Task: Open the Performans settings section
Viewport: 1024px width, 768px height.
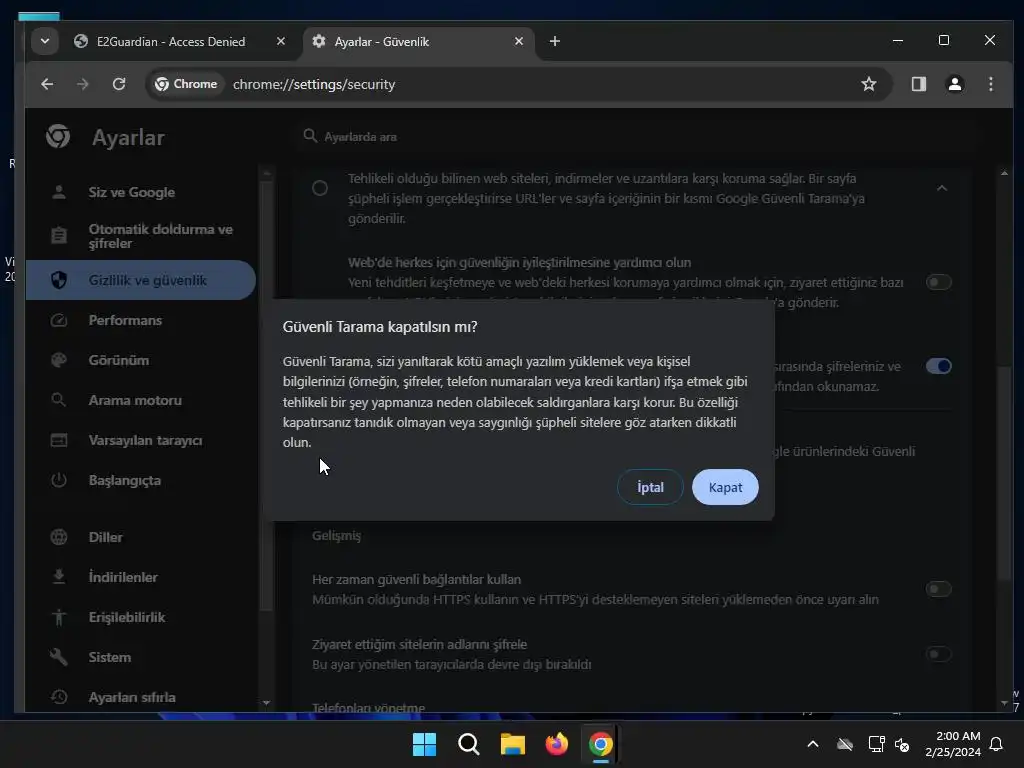Action: point(140,320)
